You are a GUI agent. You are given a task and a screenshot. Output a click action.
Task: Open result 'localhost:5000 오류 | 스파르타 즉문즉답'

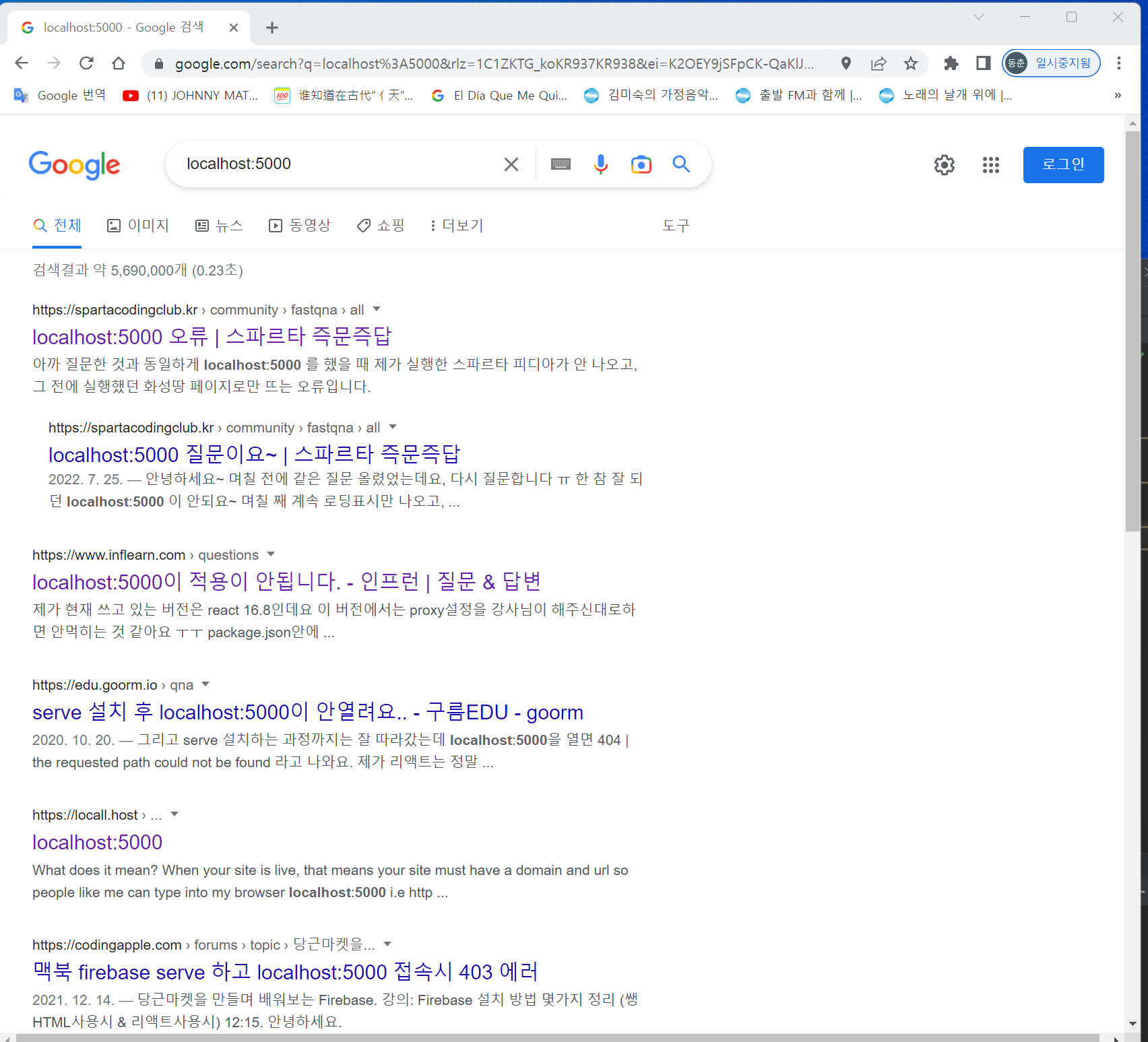(212, 336)
